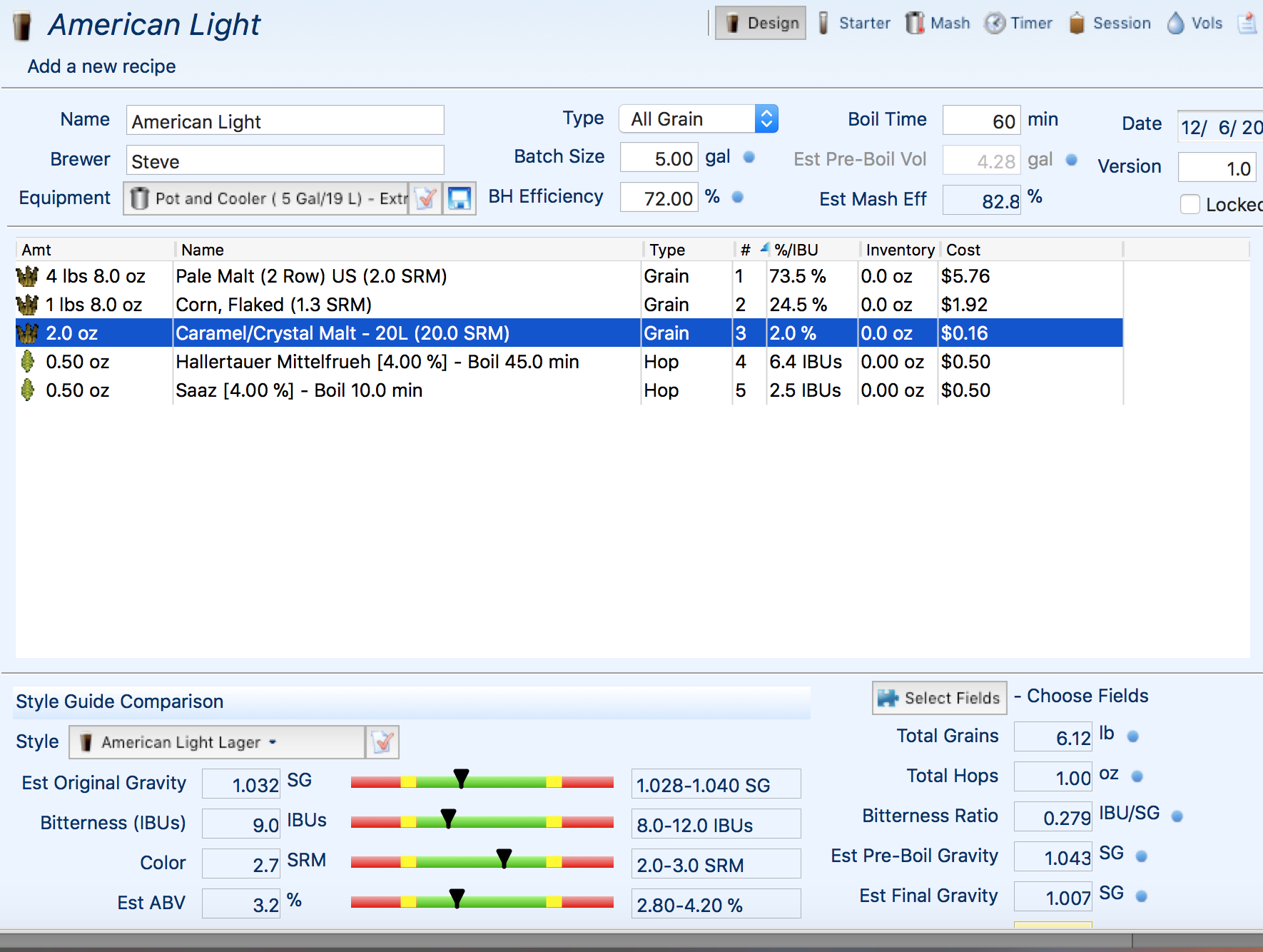
Task: Click the blue dot next to Batch Size
Action: pos(749,157)
